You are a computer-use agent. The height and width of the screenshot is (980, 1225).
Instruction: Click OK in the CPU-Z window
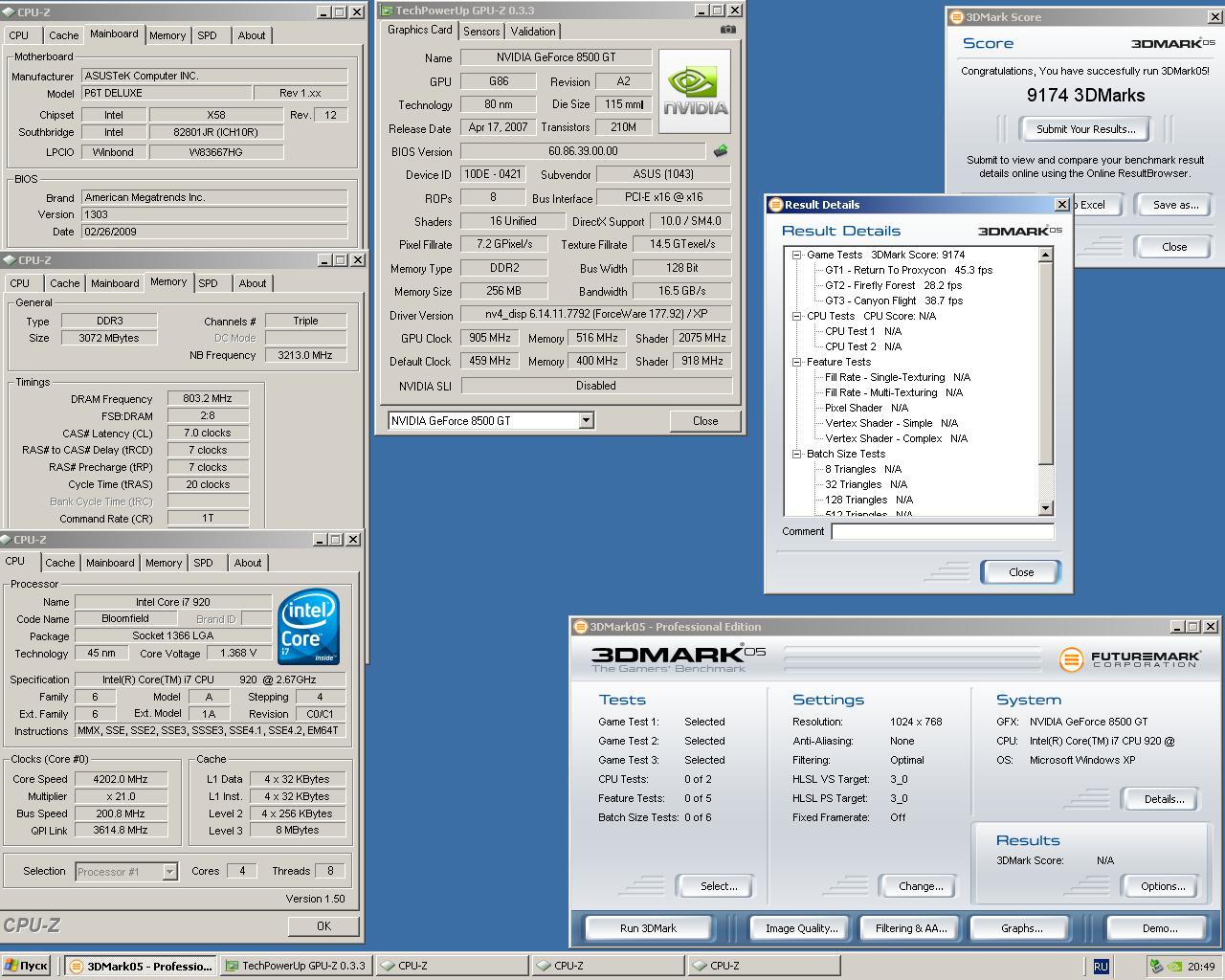point(323,925)
